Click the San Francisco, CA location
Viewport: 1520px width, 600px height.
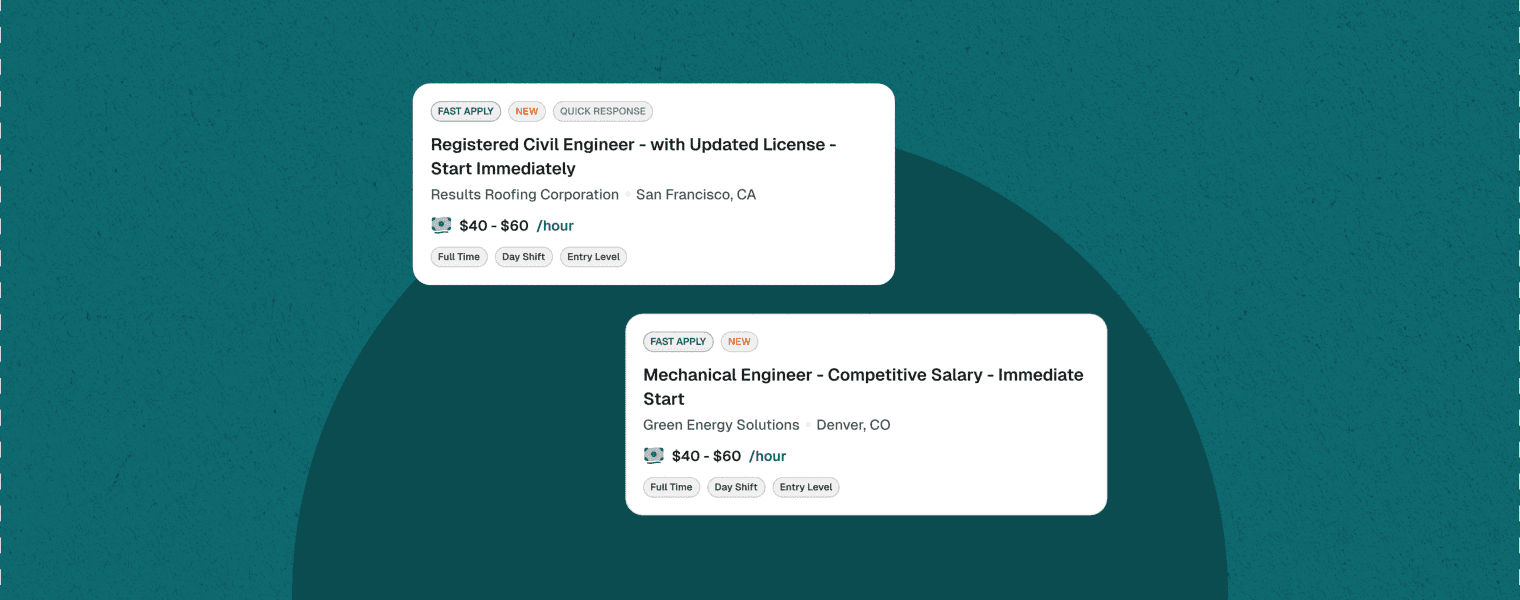pyautogui.click(x=696, y=195)
